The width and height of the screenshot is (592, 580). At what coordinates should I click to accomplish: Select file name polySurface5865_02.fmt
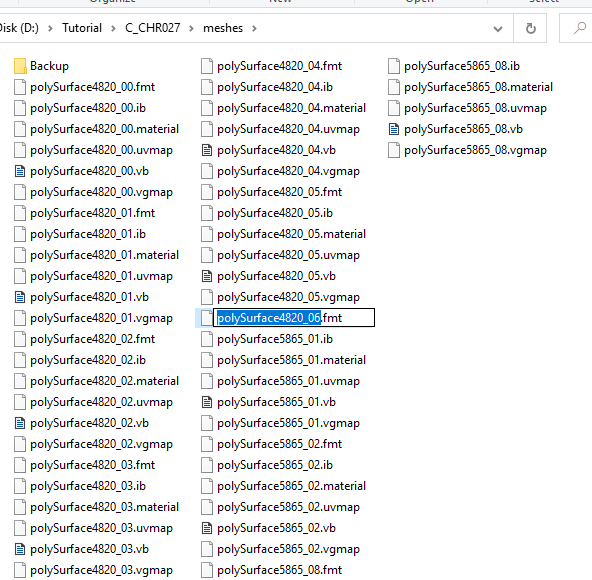(279, 444)
